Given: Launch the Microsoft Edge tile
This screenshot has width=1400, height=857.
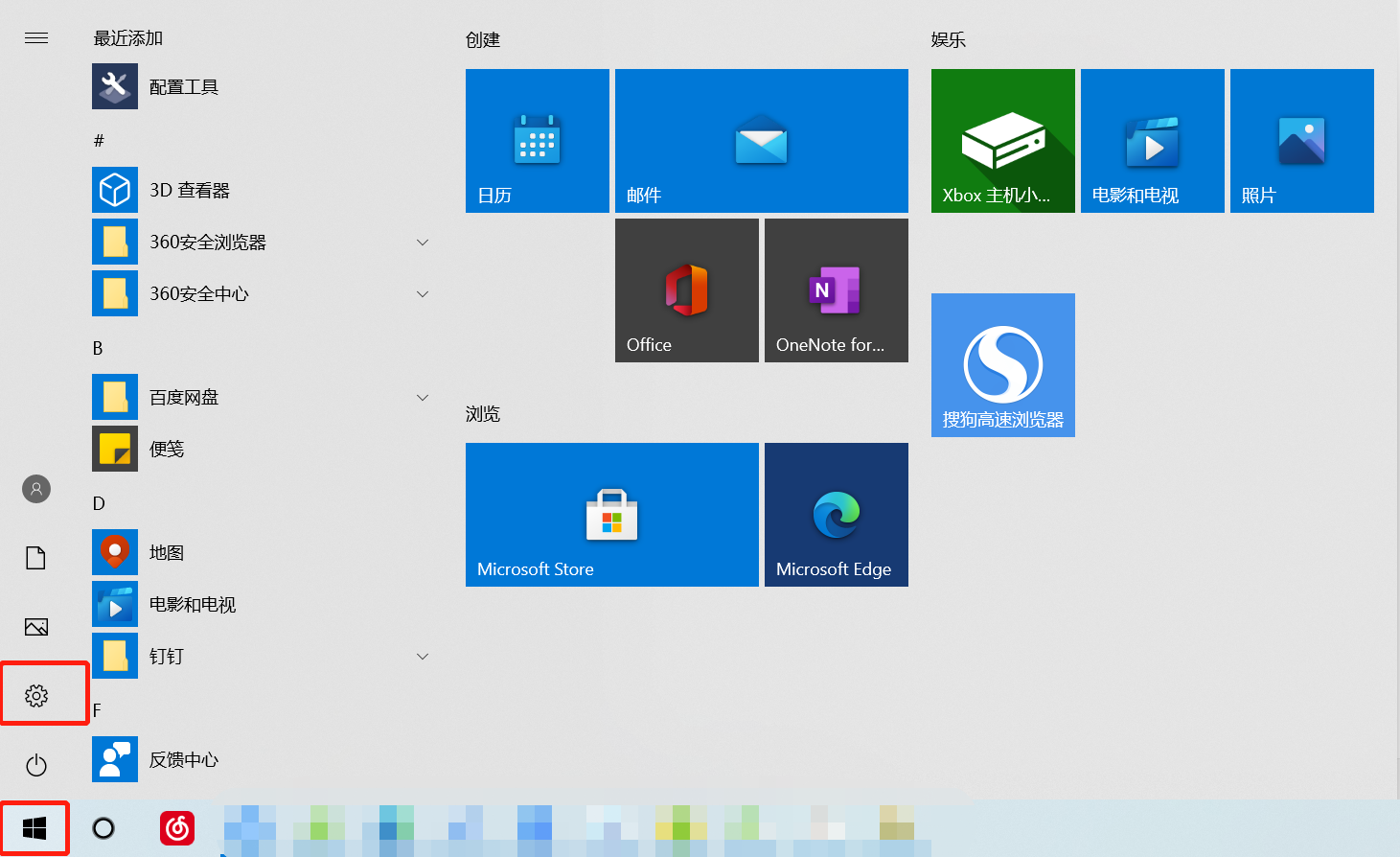Looking at the screenshot, I should (x=837, y=515).
